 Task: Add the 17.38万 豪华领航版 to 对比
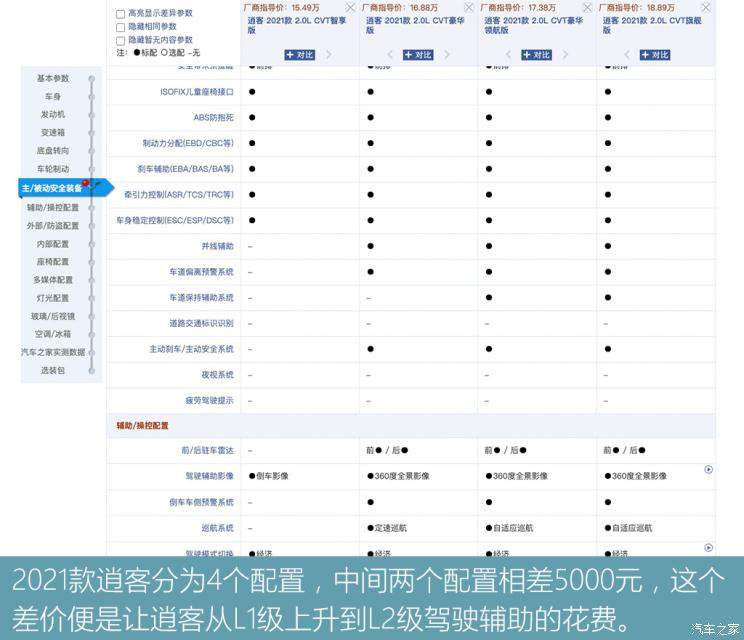(536, 55)
